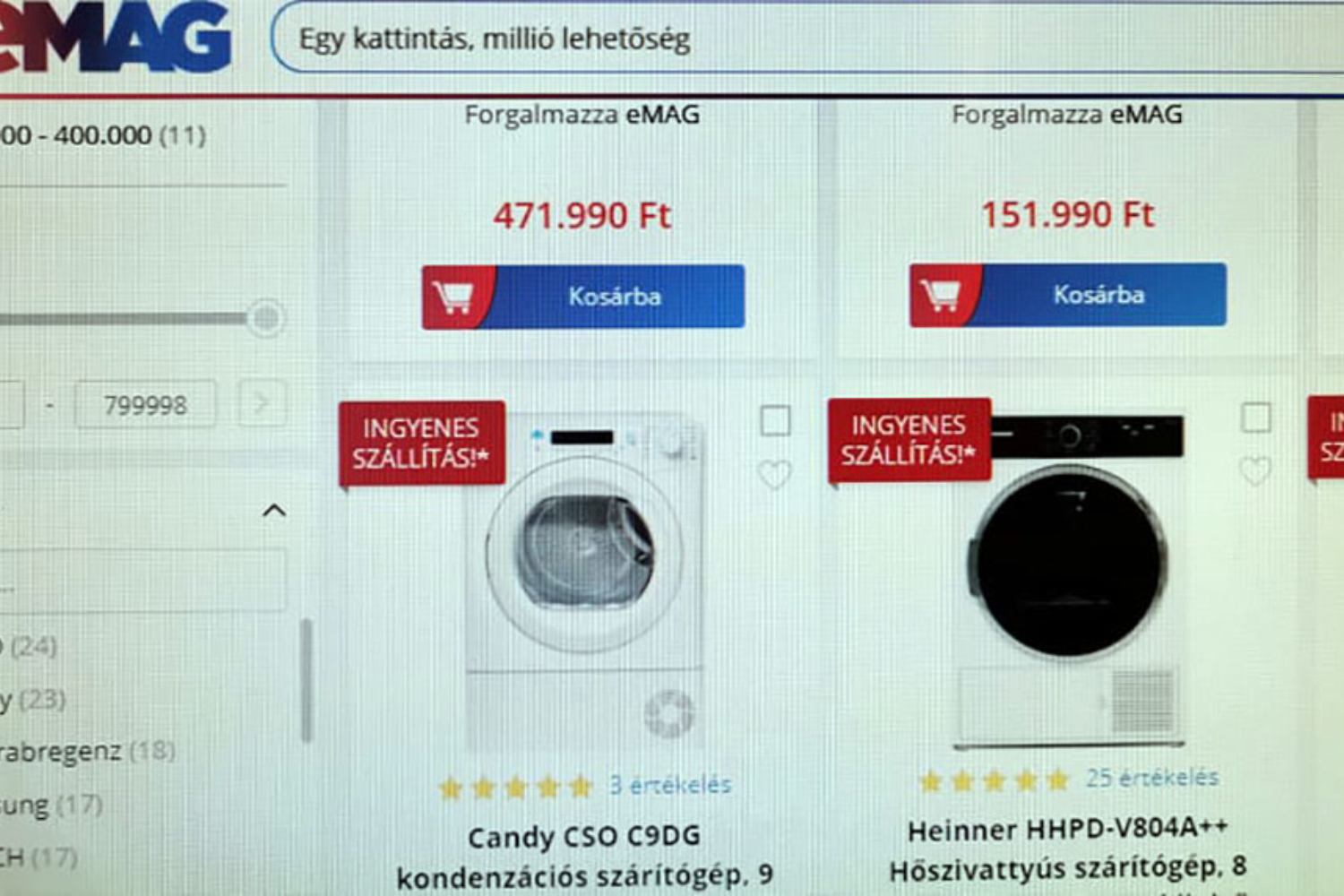Open the 25 értékelés reviews link
This screenshot has height=896, width=1344.
[1152, 778]
